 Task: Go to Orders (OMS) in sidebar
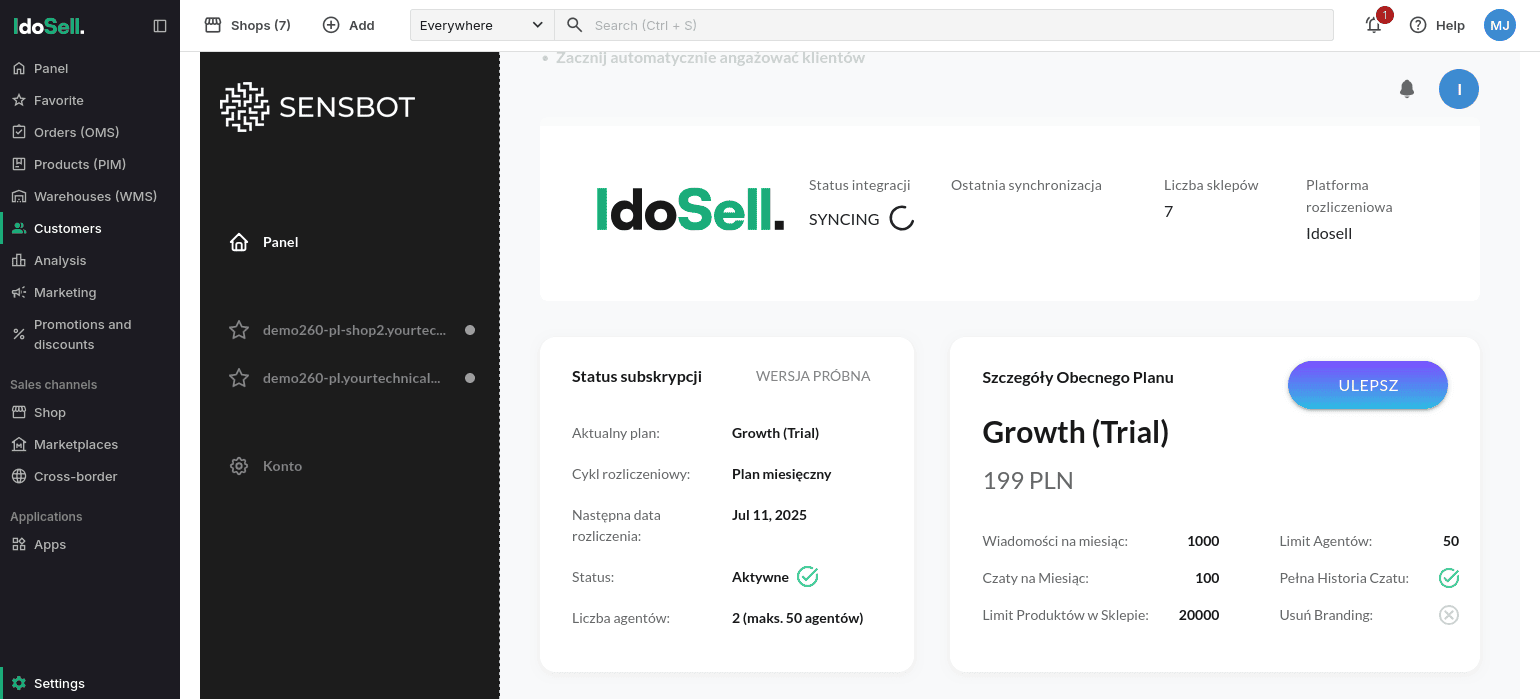(76, 132)
